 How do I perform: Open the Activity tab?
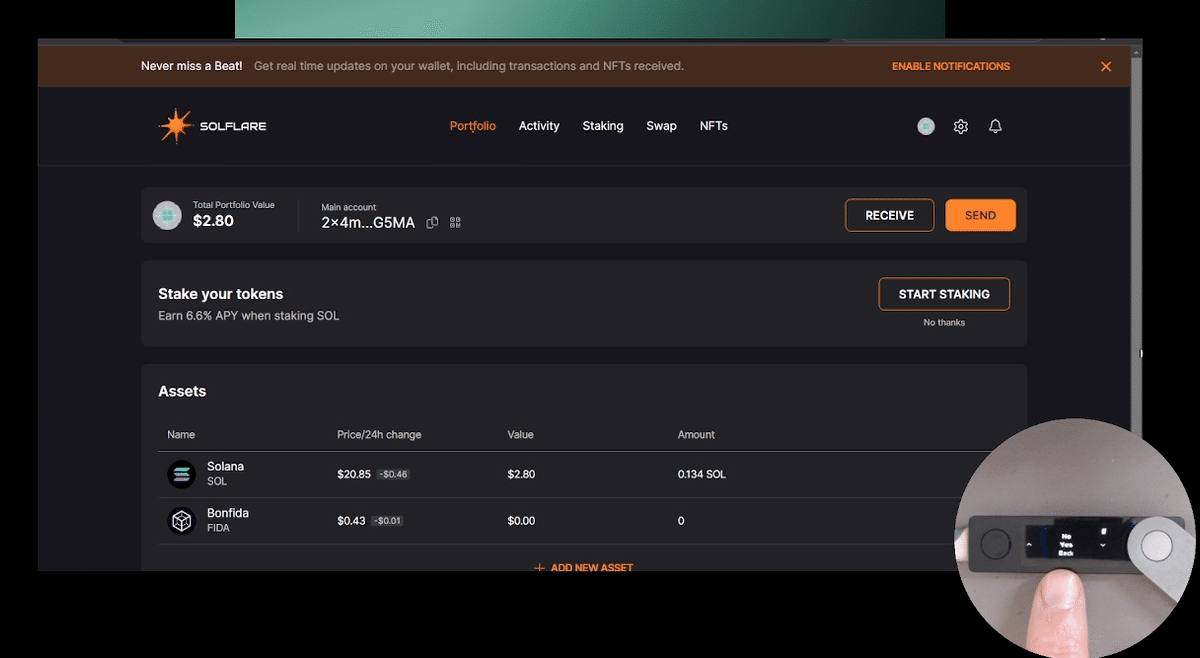pyautogui.click(x=539, y=126)
